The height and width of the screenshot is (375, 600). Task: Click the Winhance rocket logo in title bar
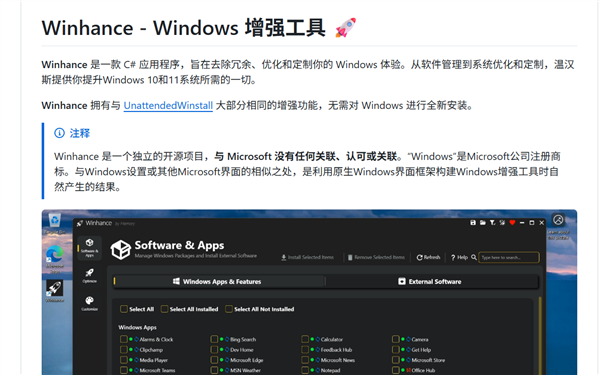80,223
